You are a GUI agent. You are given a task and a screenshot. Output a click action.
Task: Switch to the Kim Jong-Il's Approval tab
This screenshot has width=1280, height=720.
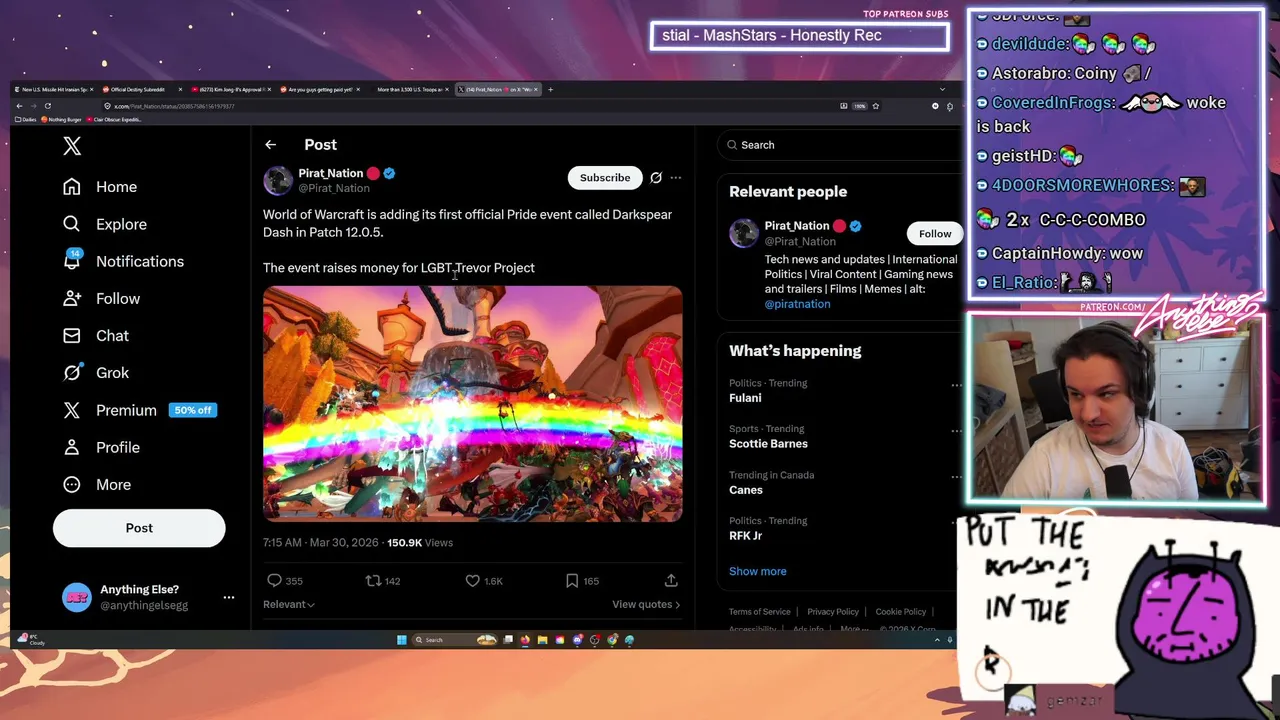pyautogui.click(x=230, y=90)
